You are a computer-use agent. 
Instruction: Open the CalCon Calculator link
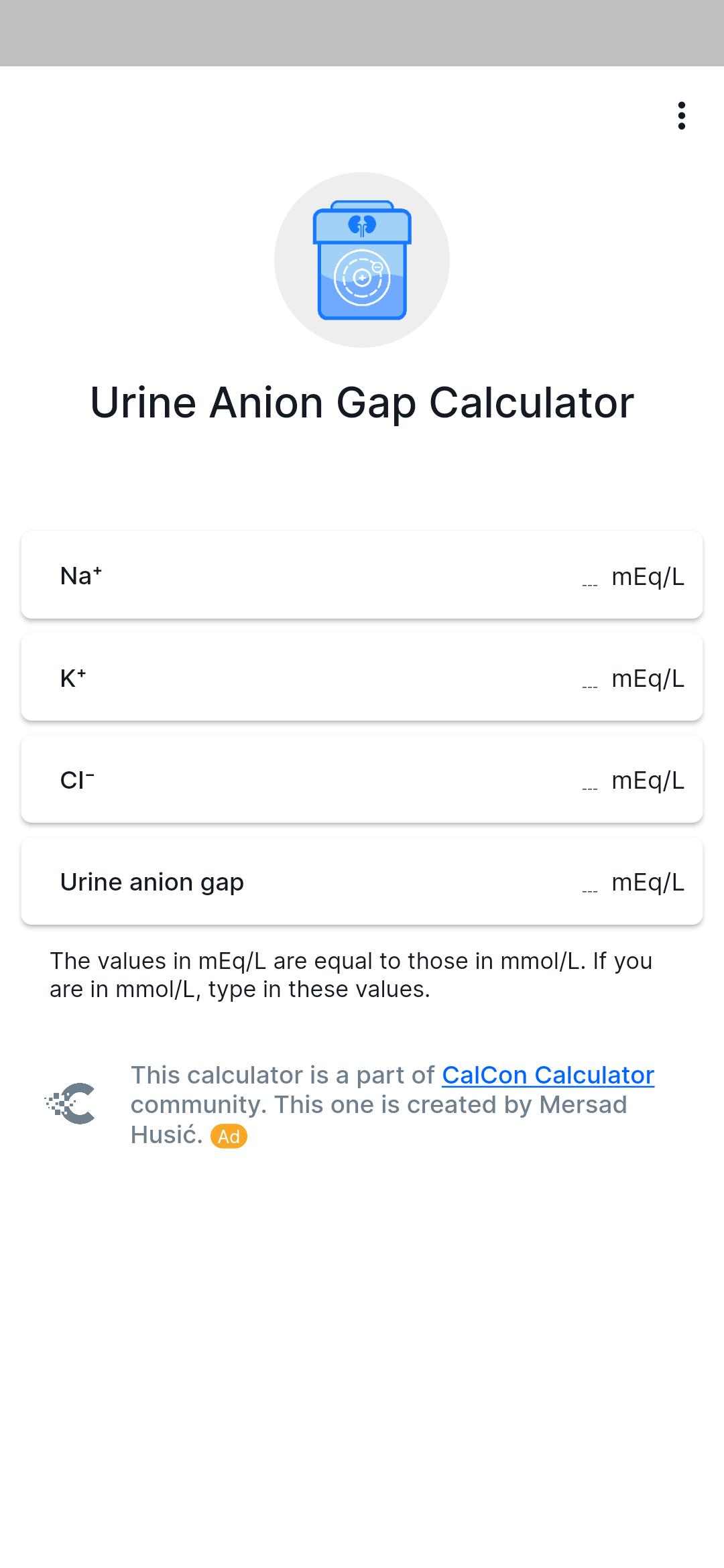[x=548, y=1075]
